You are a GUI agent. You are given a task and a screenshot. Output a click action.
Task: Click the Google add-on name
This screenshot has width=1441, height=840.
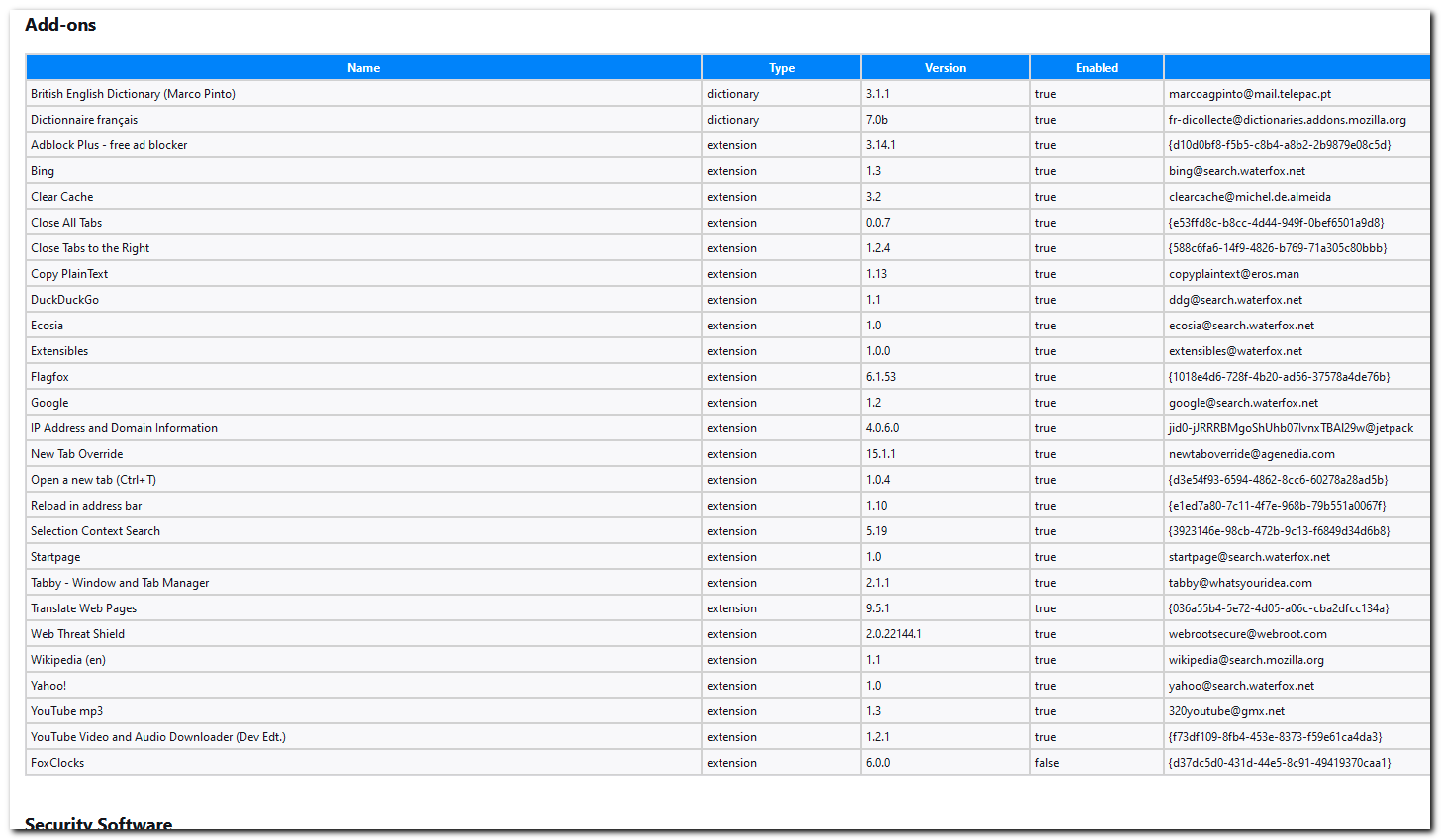(49, 403)
